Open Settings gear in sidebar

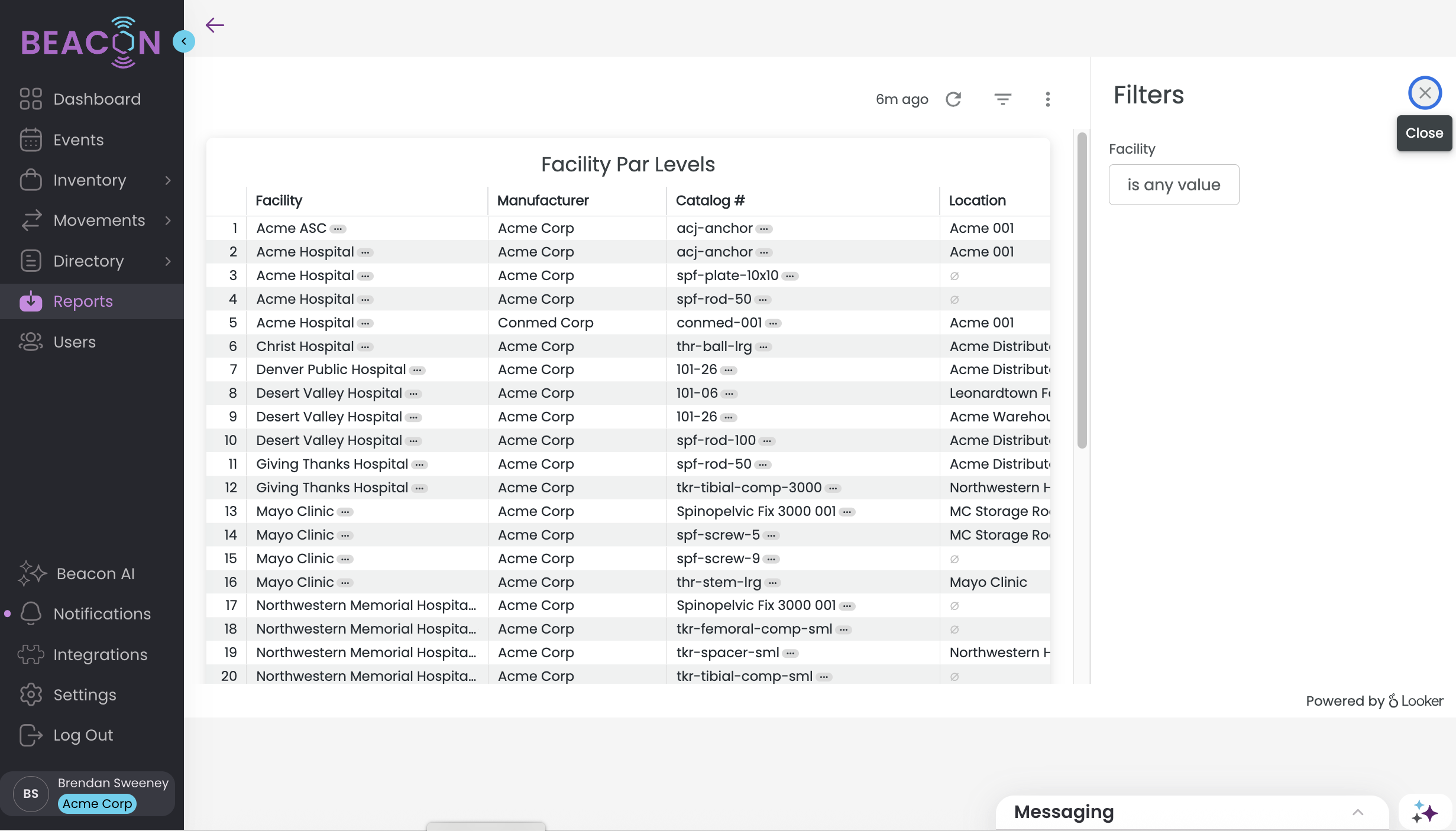click(x=31, y=694)
